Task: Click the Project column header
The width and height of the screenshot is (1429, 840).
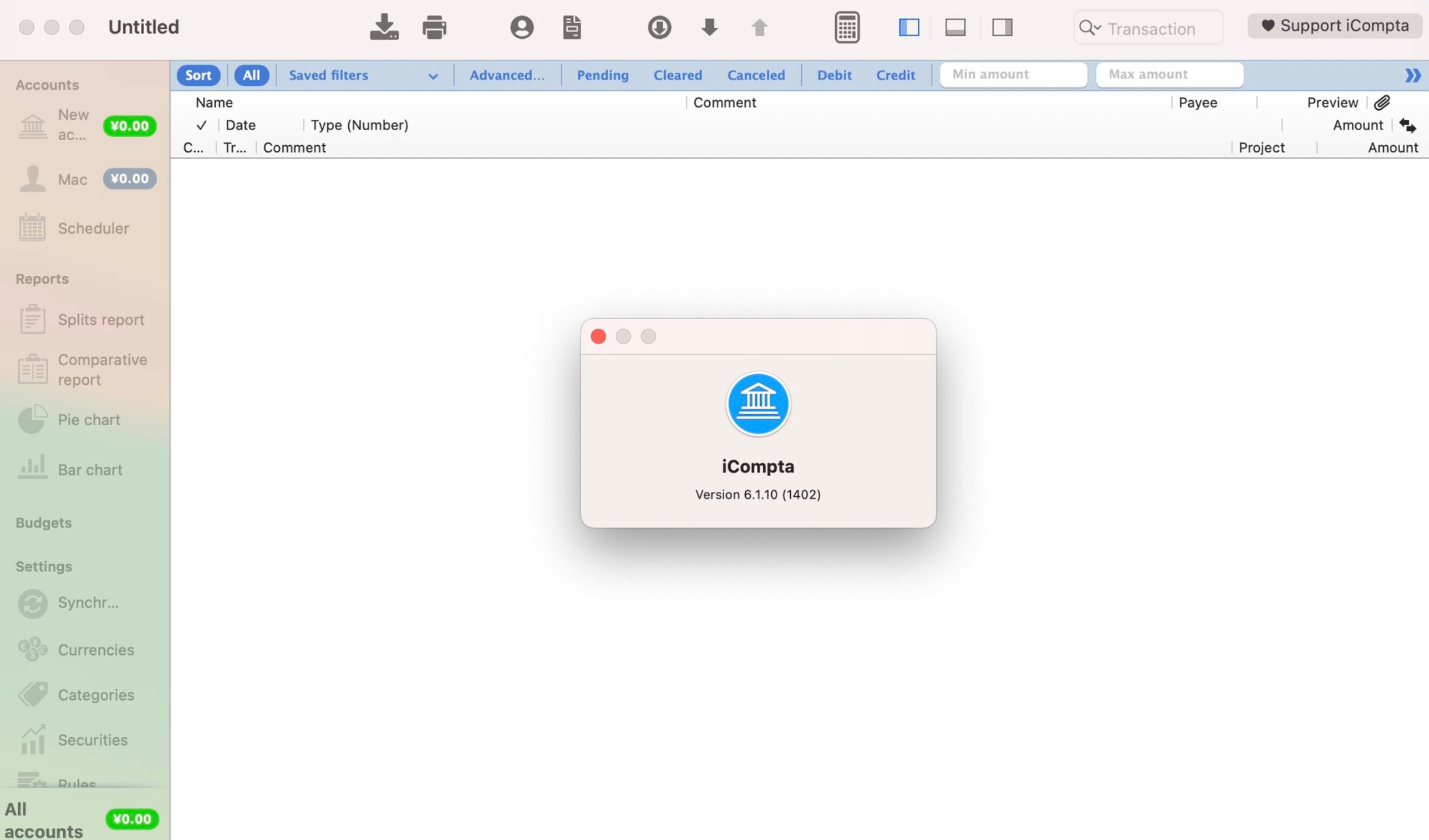Action: [1261, 147]
